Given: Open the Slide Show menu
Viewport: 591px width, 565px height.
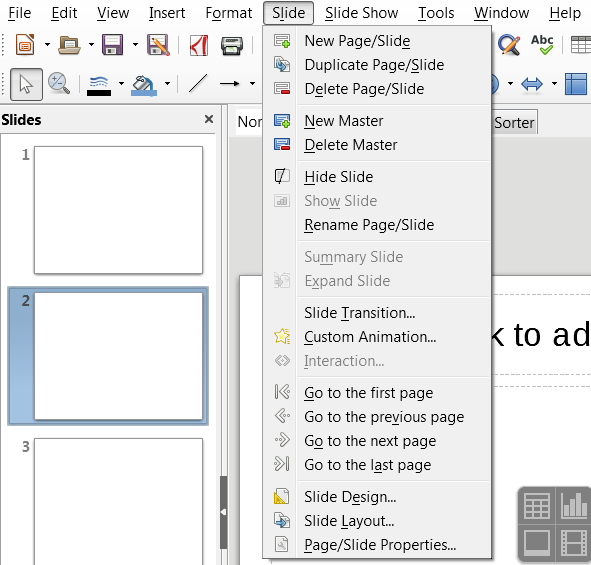Looking at the screenshot, I should click(x=361, y=13).
